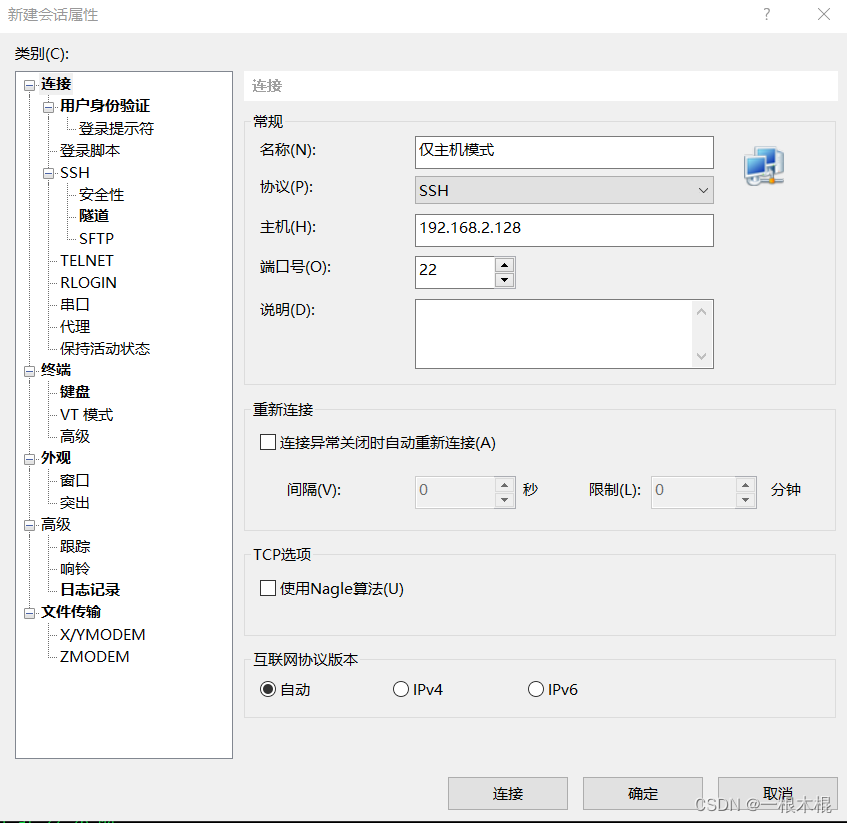Click the 说明 scrollbar up arrow
This screenshot has height=823, width=847.
tap(702, 312)
